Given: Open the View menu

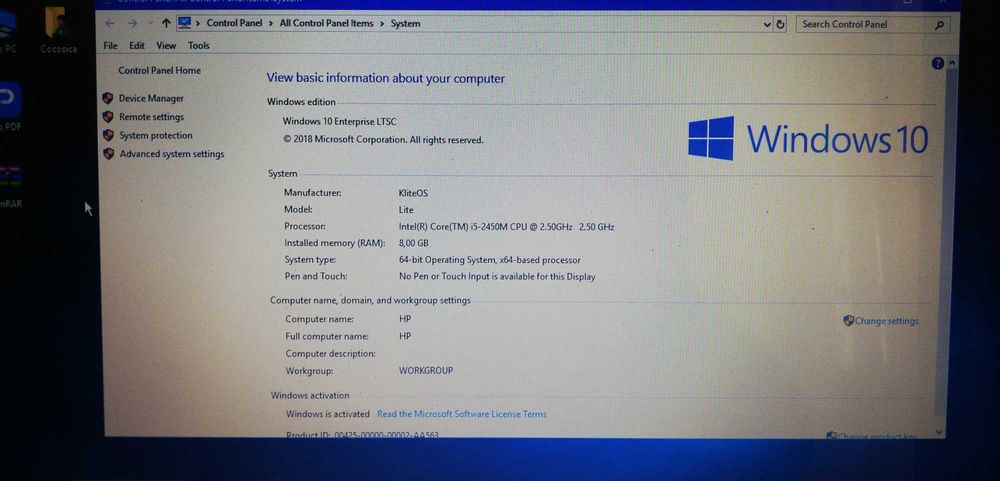Looking at the screenshot, I should pyautogui.click(x=166, y=45).
